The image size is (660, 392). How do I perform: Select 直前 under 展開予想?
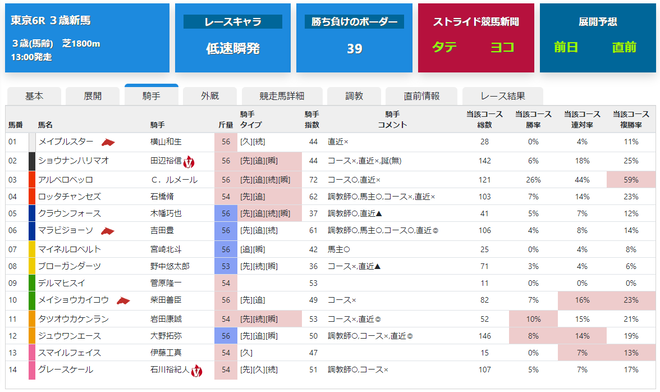tap(624, 47)
